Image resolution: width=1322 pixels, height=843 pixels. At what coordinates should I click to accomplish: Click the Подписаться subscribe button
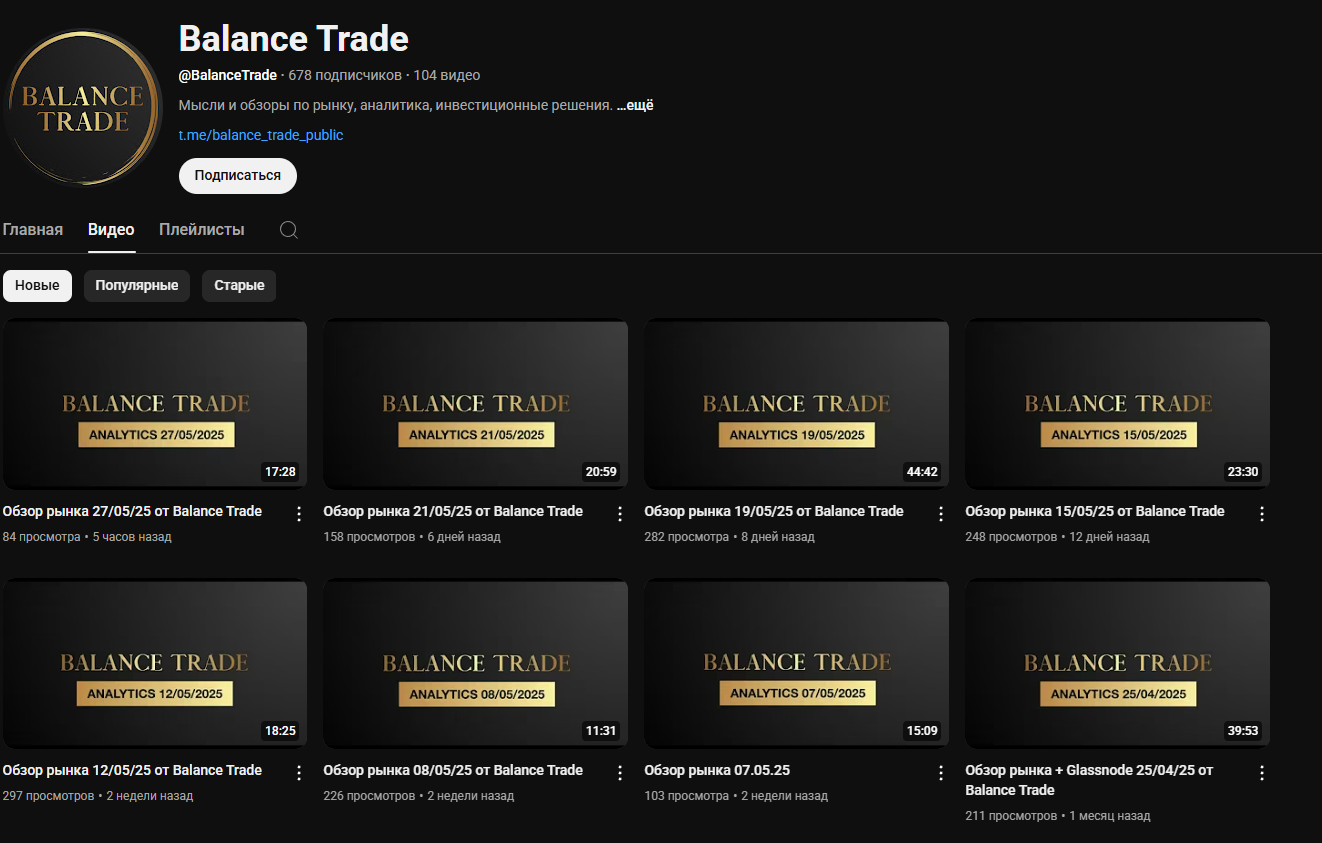238,175
